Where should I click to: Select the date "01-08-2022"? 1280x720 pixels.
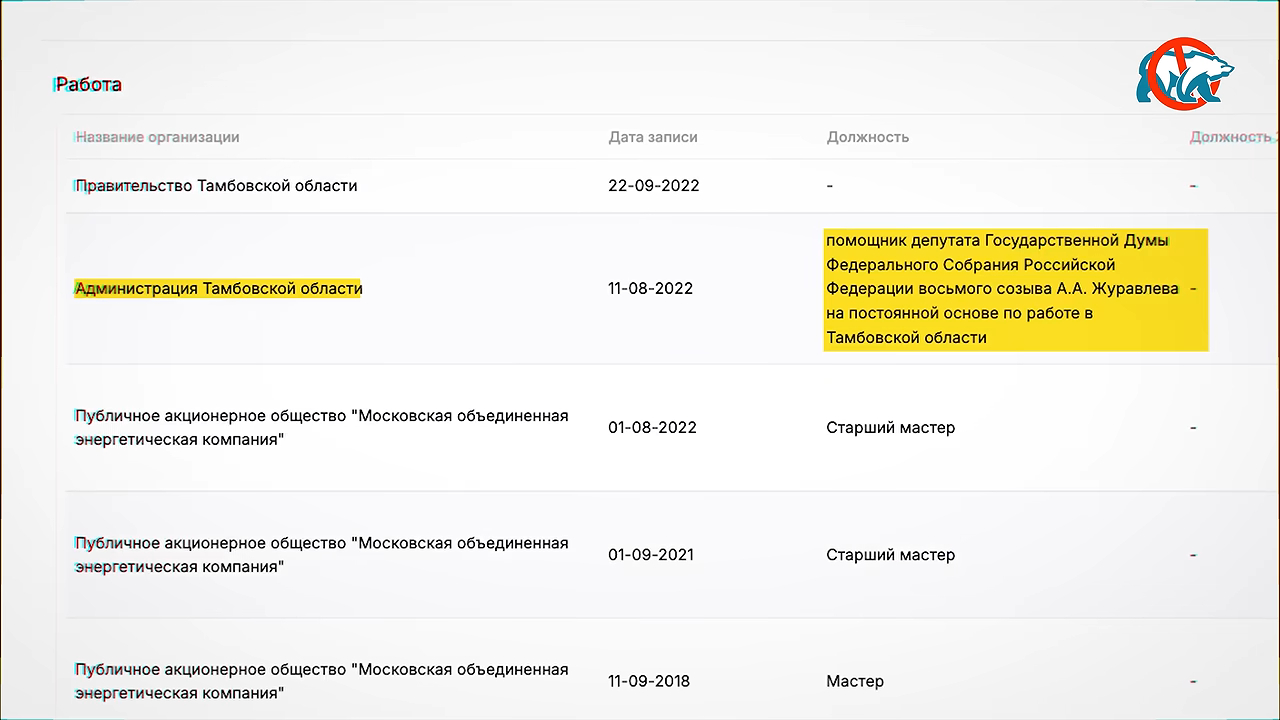(x=652, y=428)
